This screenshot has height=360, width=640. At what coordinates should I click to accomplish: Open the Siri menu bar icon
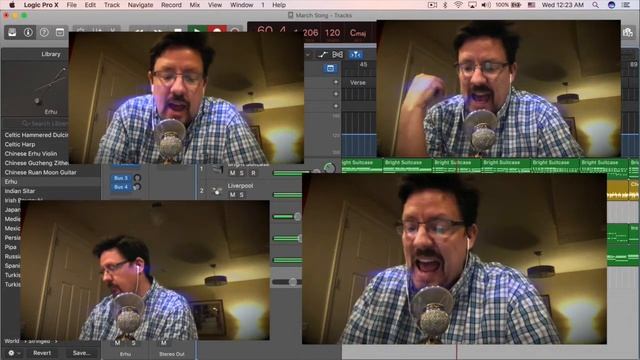tap(611, 5)
